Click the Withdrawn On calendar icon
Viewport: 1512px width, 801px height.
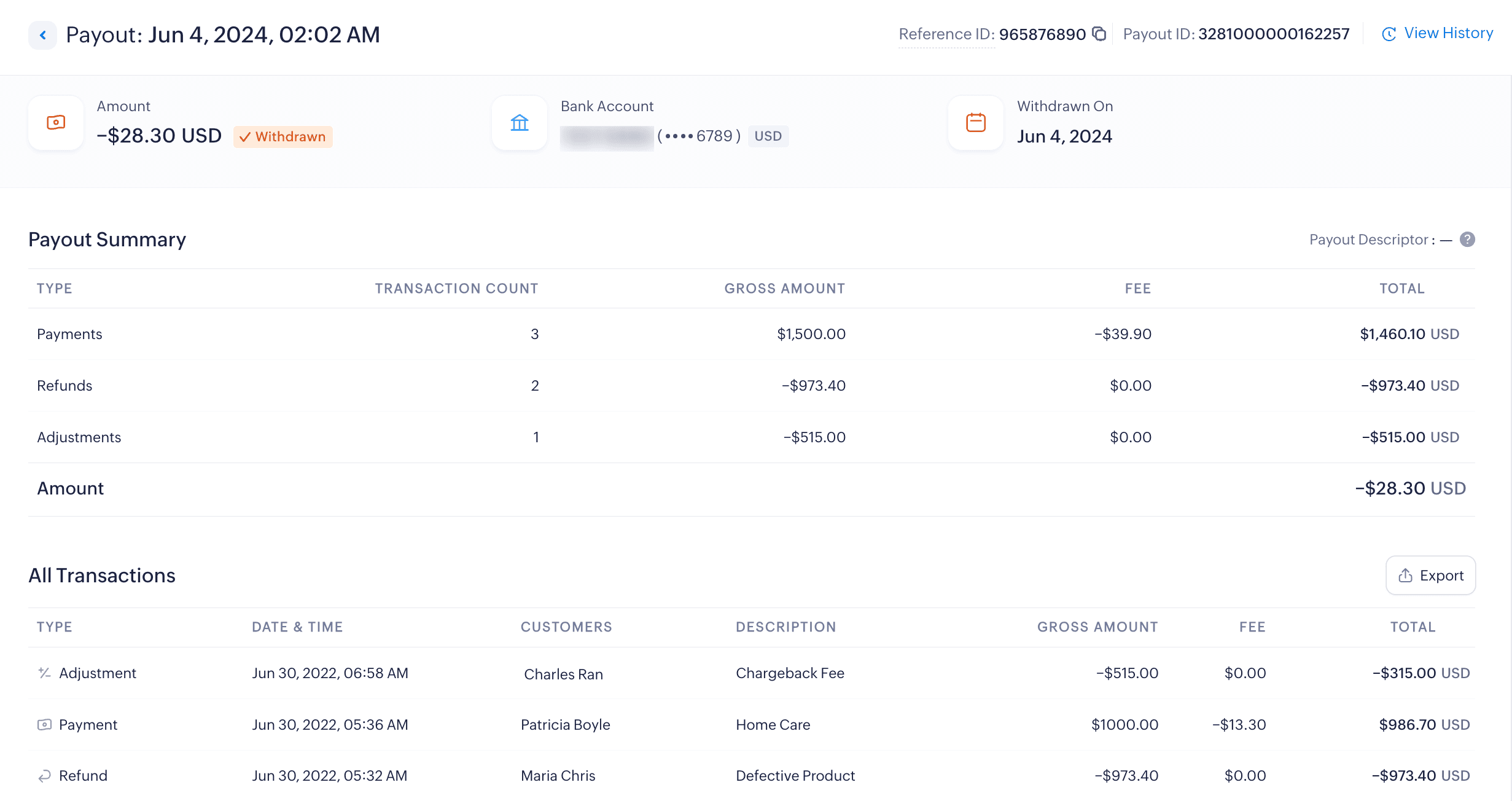975,123
